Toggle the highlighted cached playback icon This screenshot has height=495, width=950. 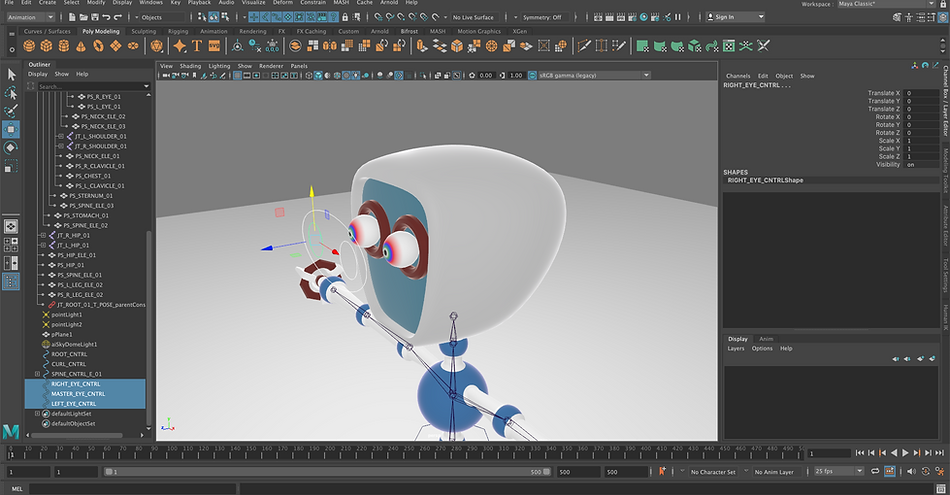click(889, 471)
